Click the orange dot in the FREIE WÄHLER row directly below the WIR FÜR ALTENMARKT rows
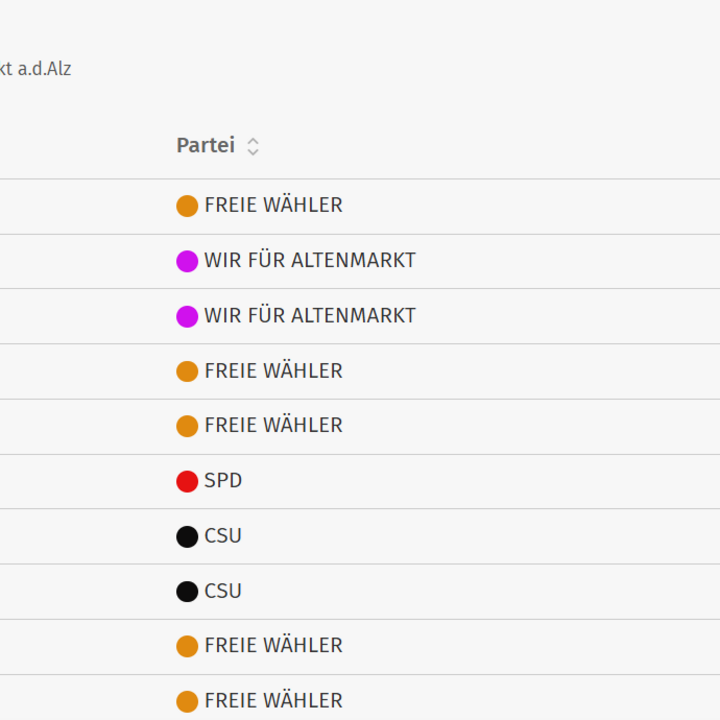This screenshot has width=720, height=720. pyautogui.click(x=187, y=371)
